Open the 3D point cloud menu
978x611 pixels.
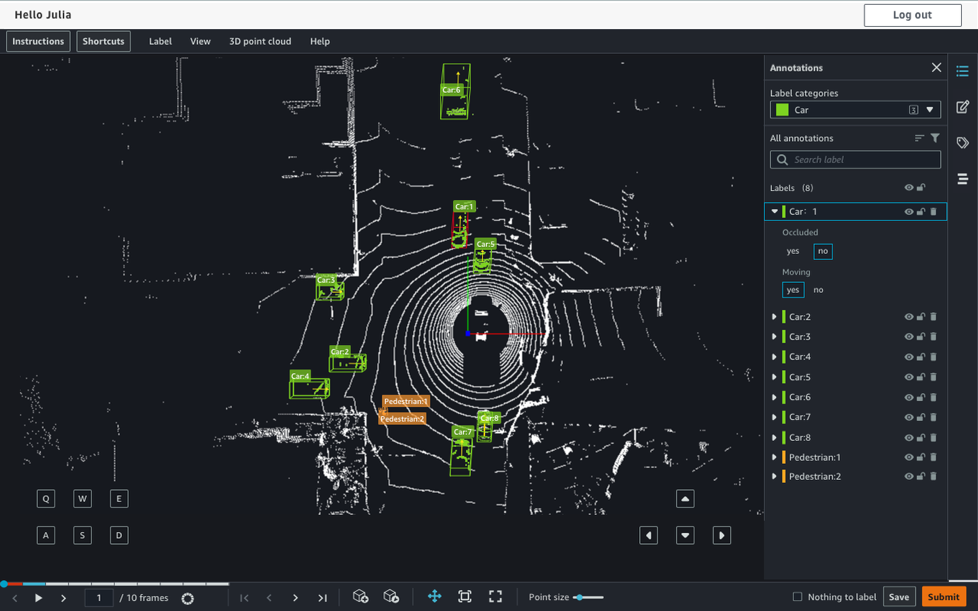click(x=260, y=41)
